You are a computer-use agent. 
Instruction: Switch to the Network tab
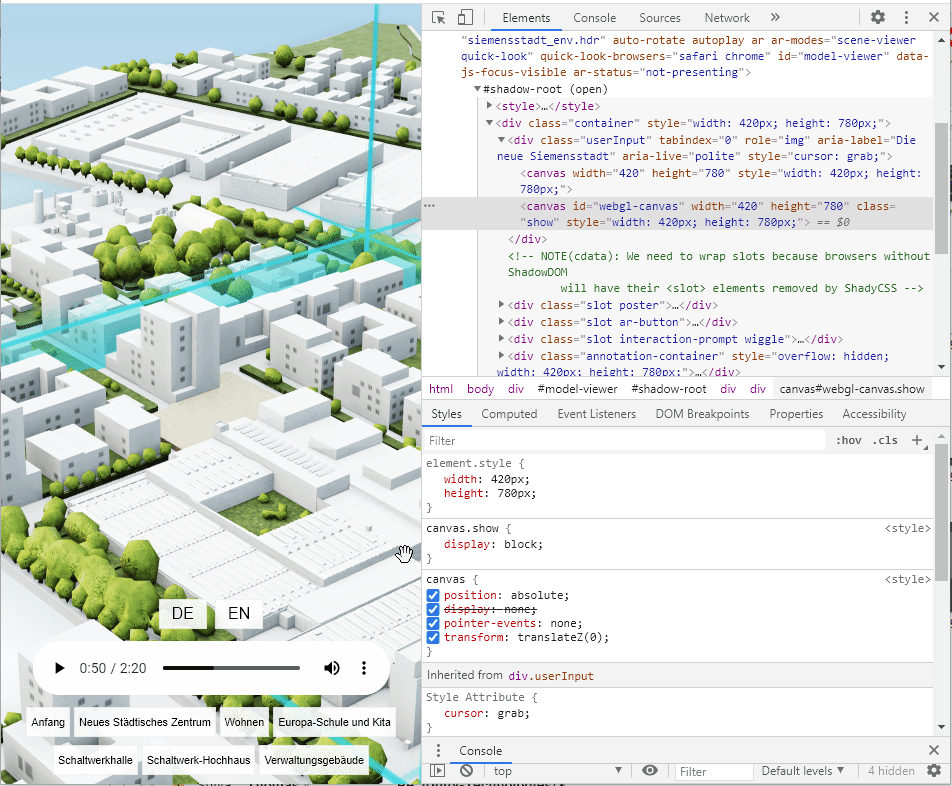pos(727,18)
